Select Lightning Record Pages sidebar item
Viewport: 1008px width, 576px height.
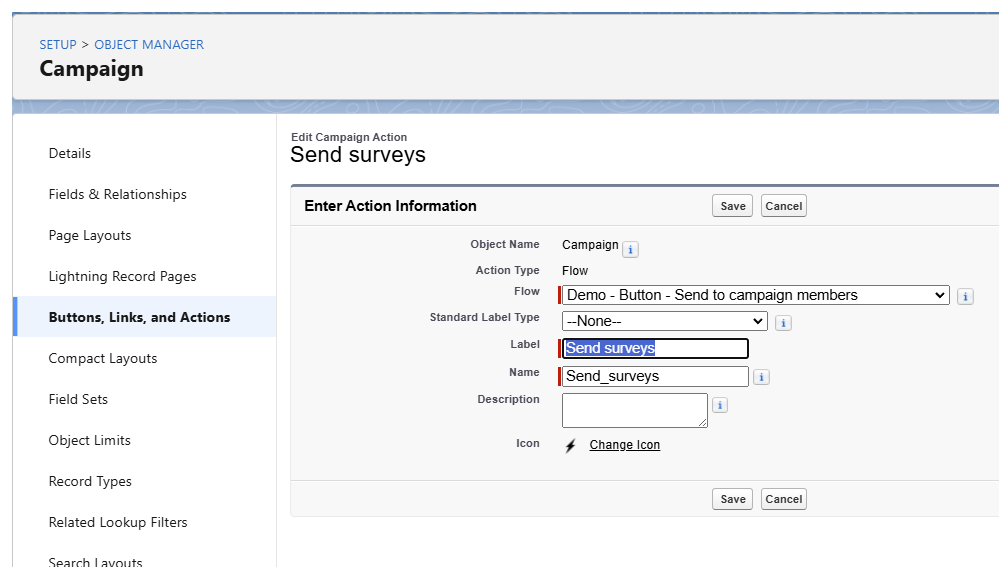pyautogui.click(x=122, y=276)
